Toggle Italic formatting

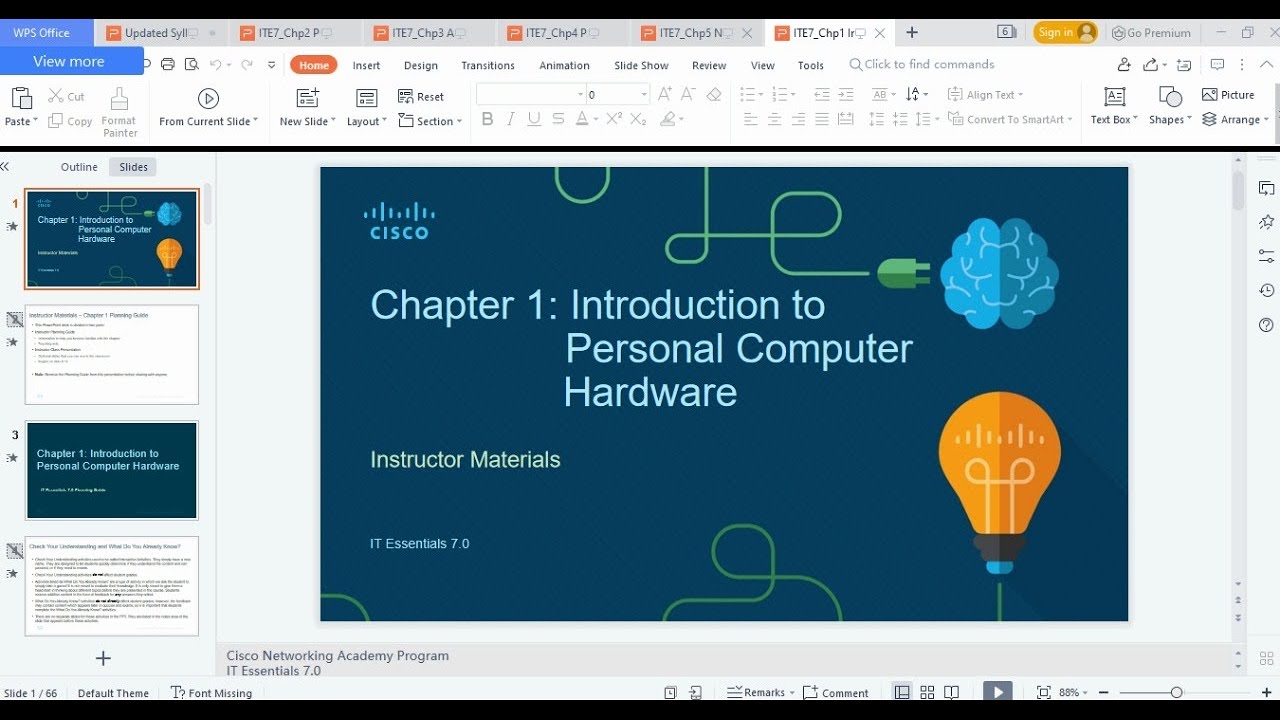point(511,119)
